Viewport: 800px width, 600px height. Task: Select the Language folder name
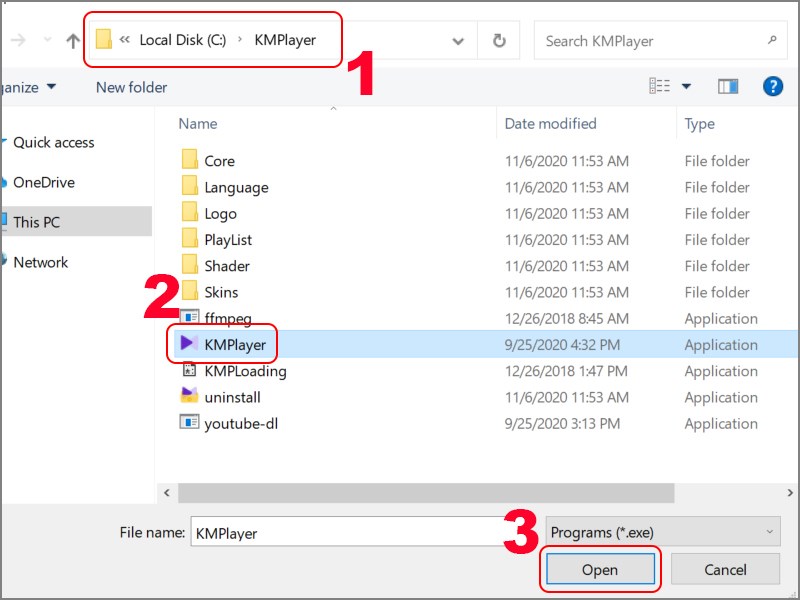[x=236, y=188]
